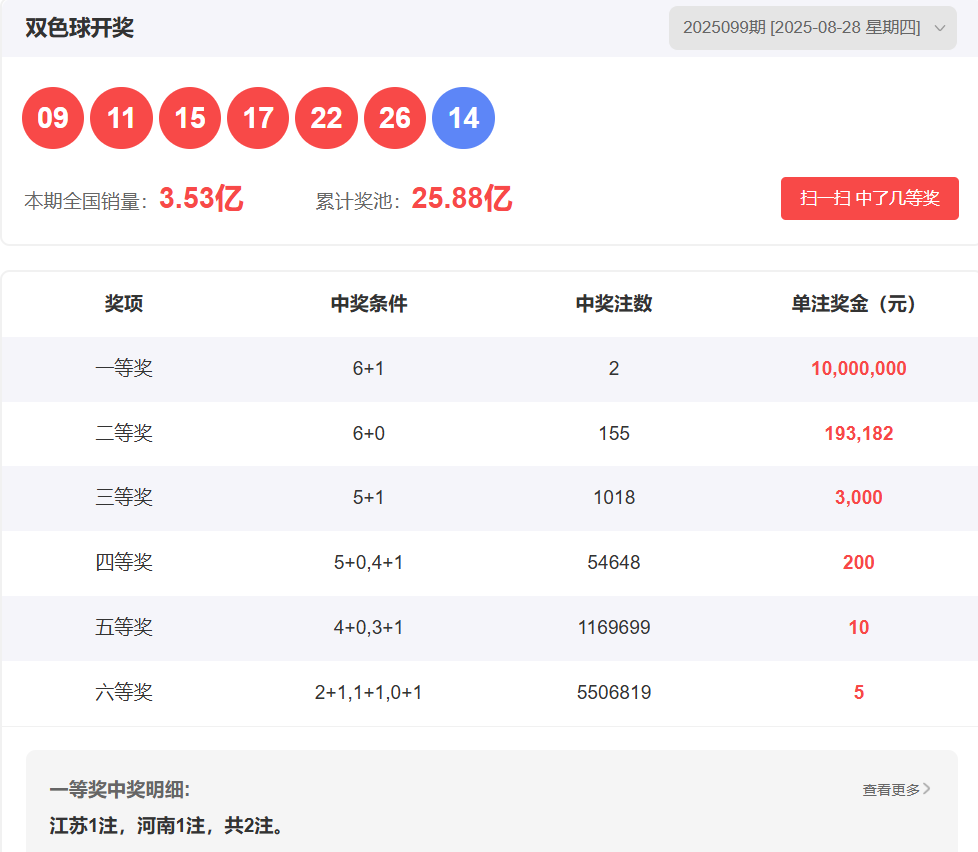Select the 一等奖 row label

point(124,369)
